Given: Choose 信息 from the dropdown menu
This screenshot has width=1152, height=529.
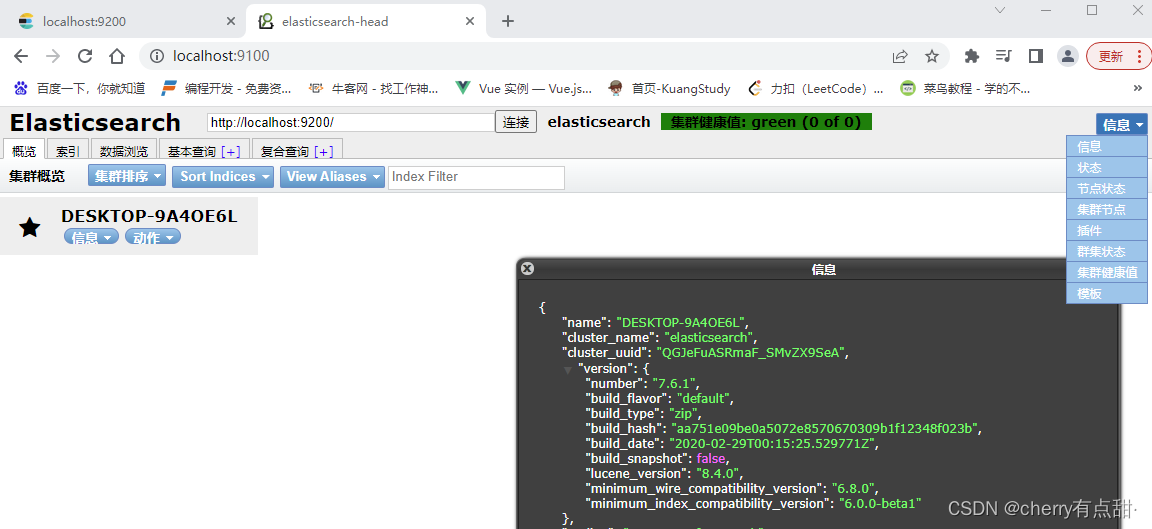Looking at the screenshot, I should tap(1106, 147).
